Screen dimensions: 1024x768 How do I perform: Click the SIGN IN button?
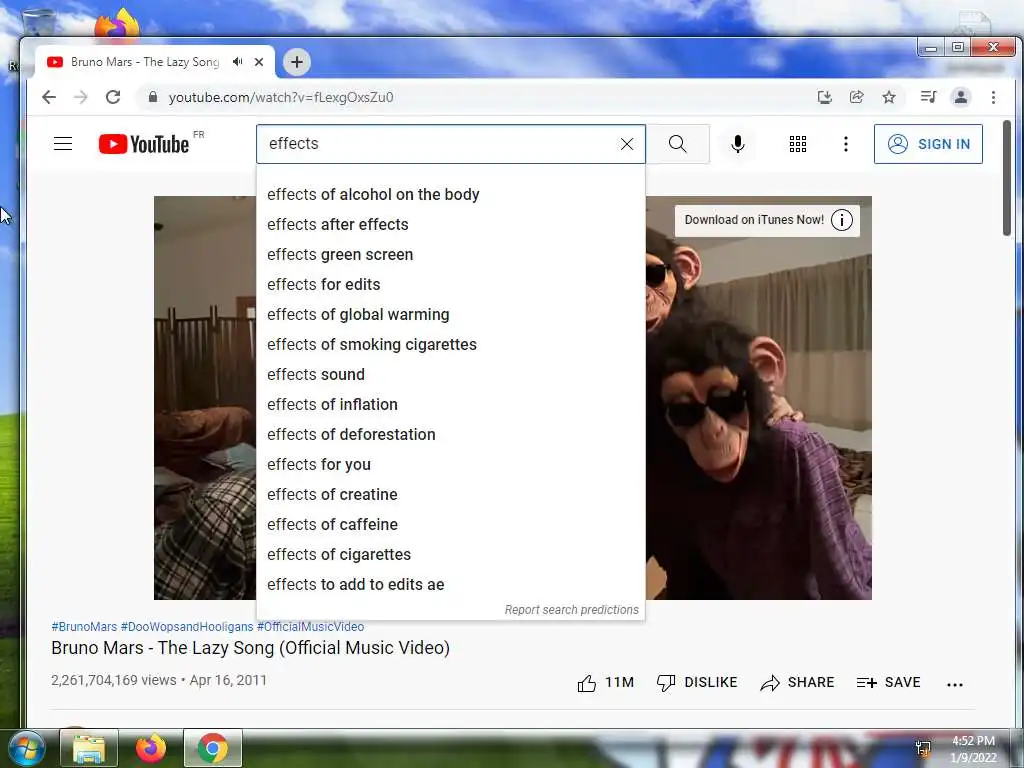928,144
